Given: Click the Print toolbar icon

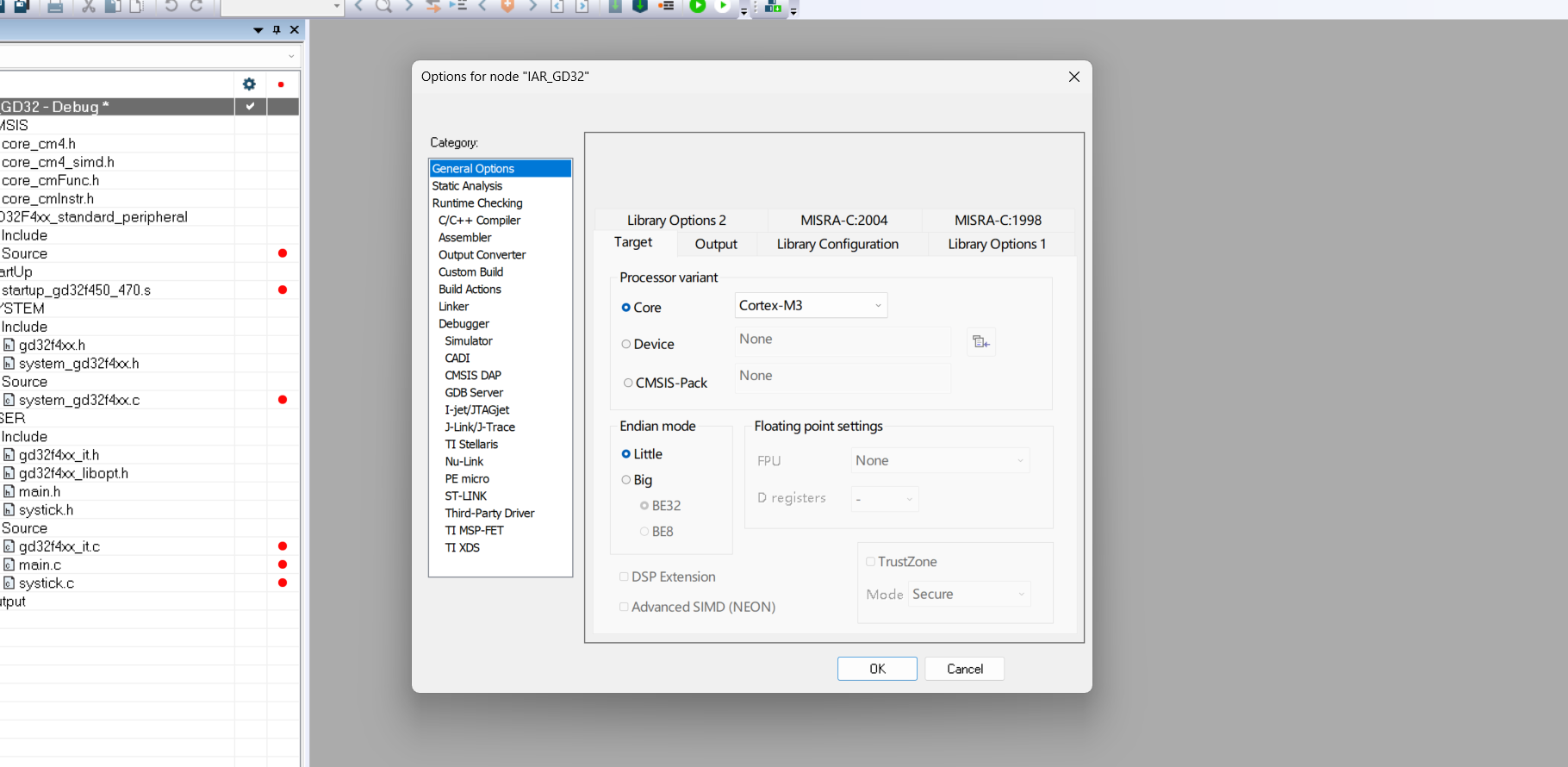Looking at the screenshot, I should [x=55, y=5].
